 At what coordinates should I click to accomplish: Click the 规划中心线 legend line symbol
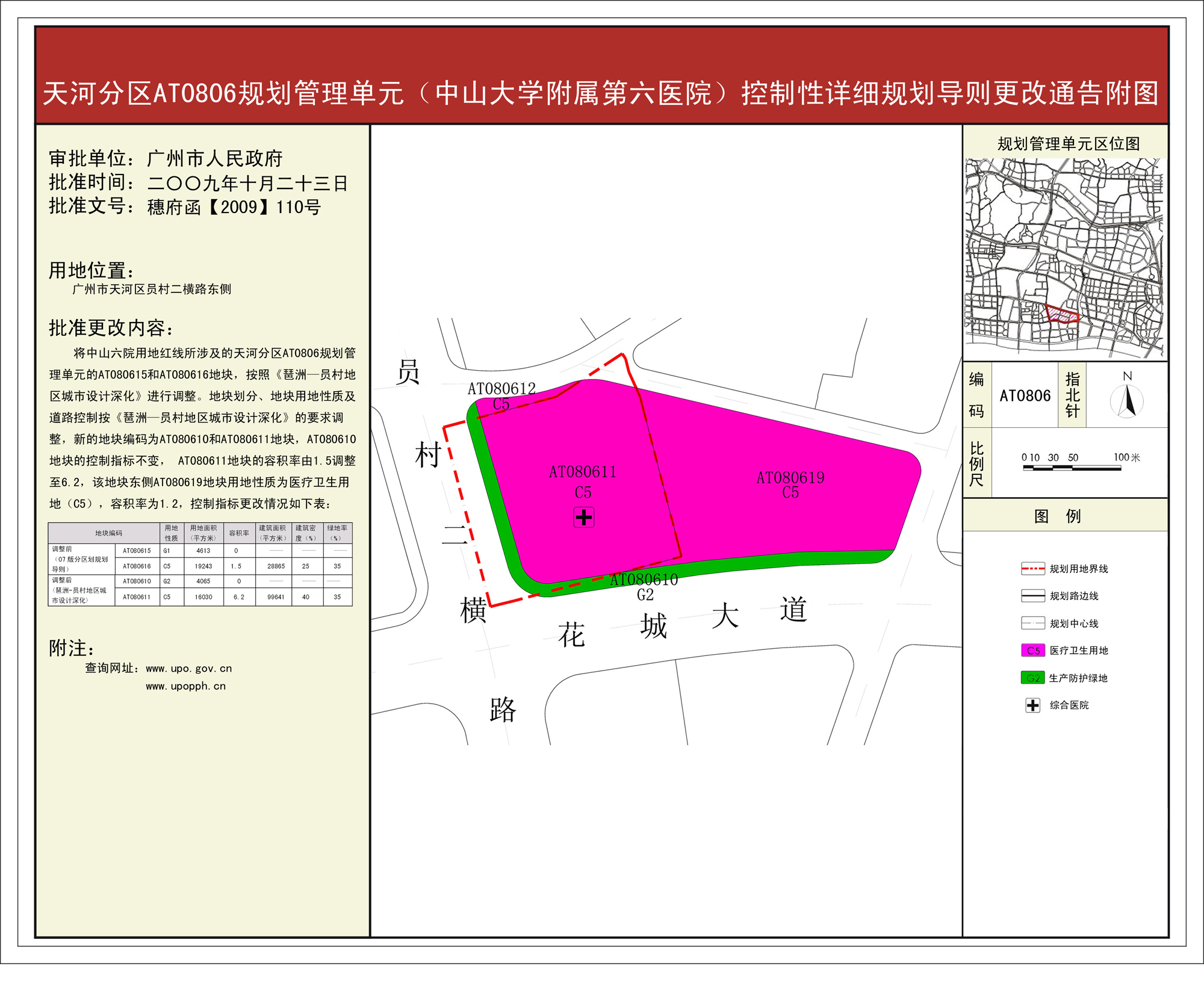click(x=1033, y=624)
